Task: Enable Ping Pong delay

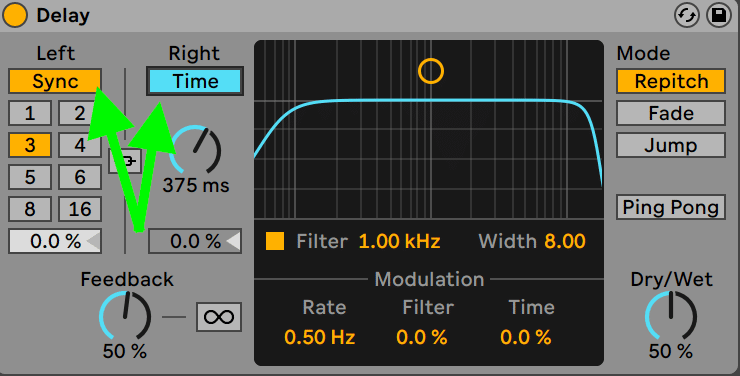Action: pos(671,207)
